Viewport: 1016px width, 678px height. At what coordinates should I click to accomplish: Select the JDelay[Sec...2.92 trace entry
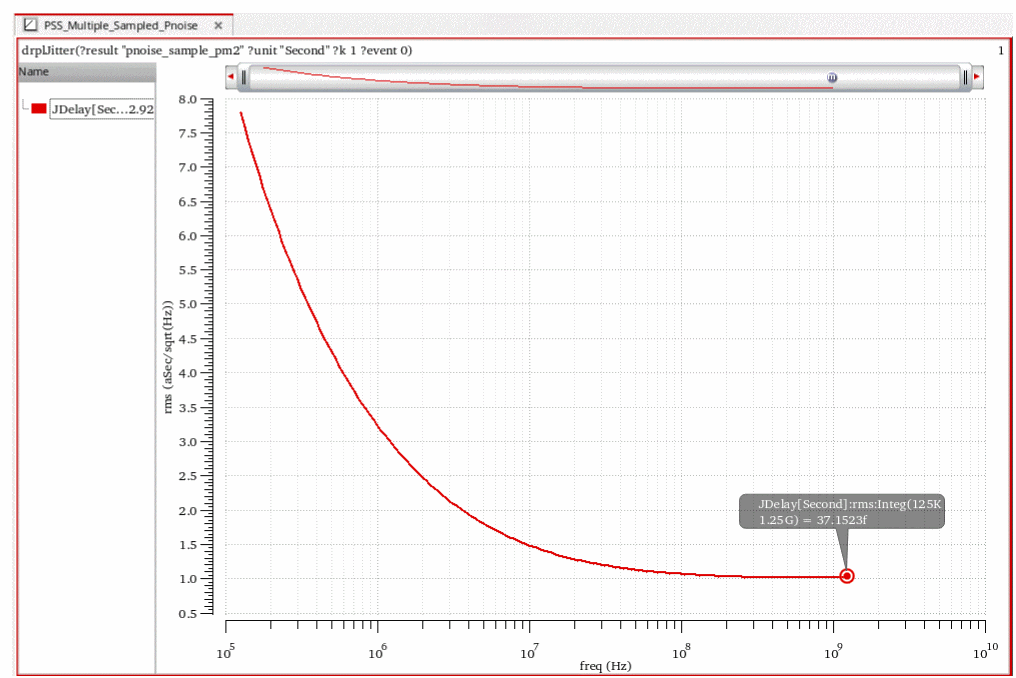(x=102, y=109)
